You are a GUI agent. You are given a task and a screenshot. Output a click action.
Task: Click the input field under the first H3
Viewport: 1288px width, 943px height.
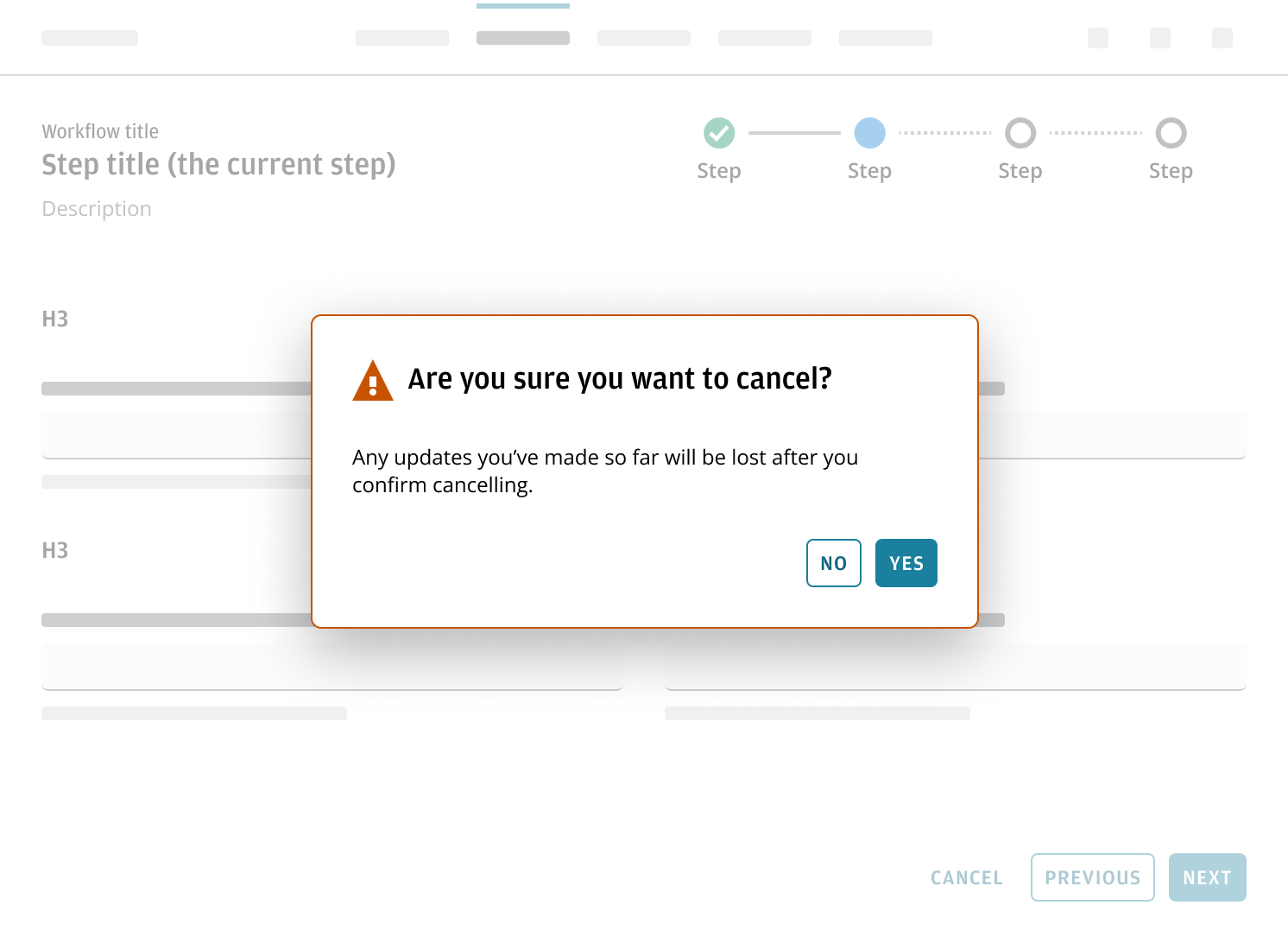(173, 434)
